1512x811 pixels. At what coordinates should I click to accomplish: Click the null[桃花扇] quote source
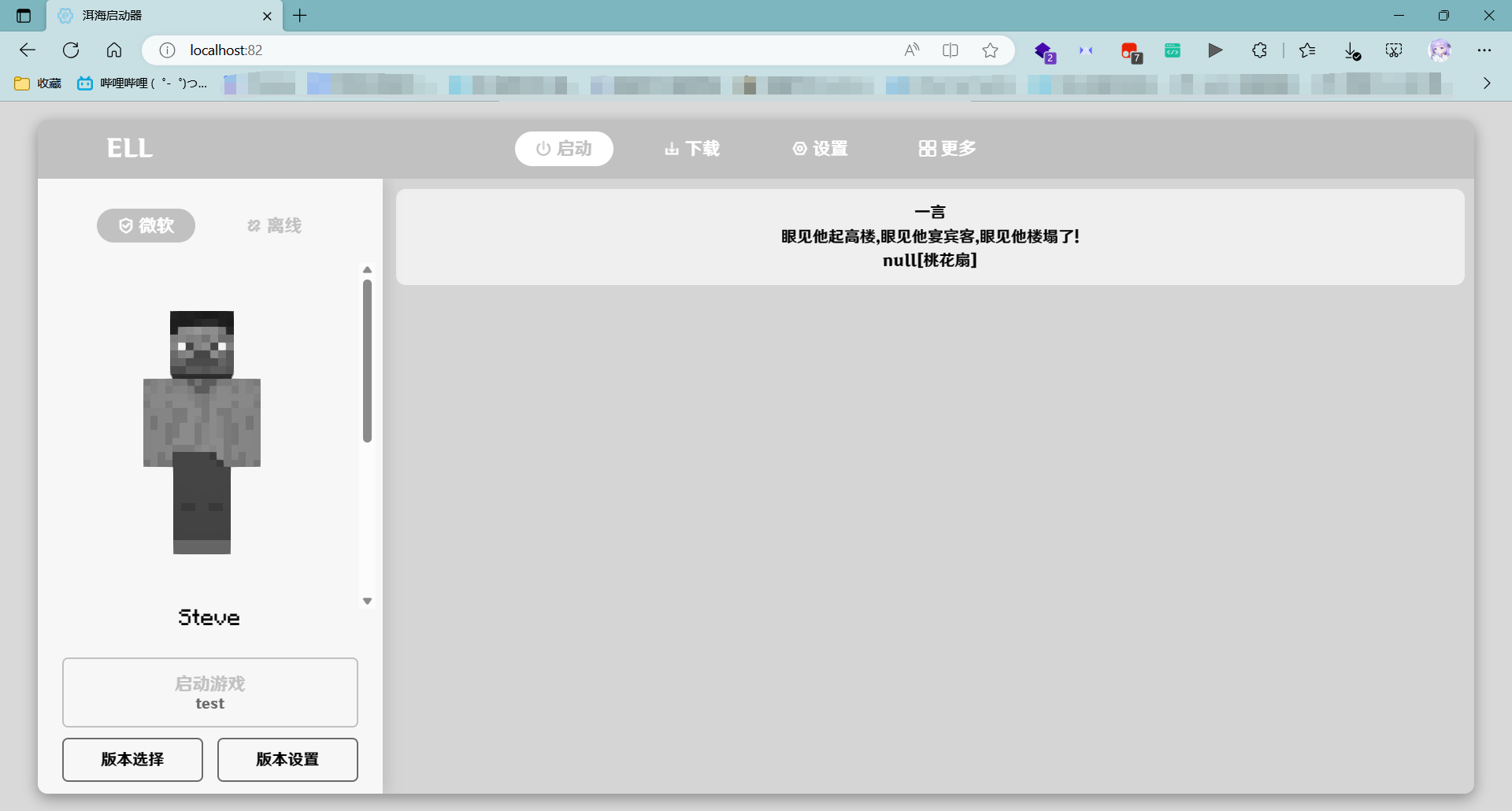pos(930,261)
